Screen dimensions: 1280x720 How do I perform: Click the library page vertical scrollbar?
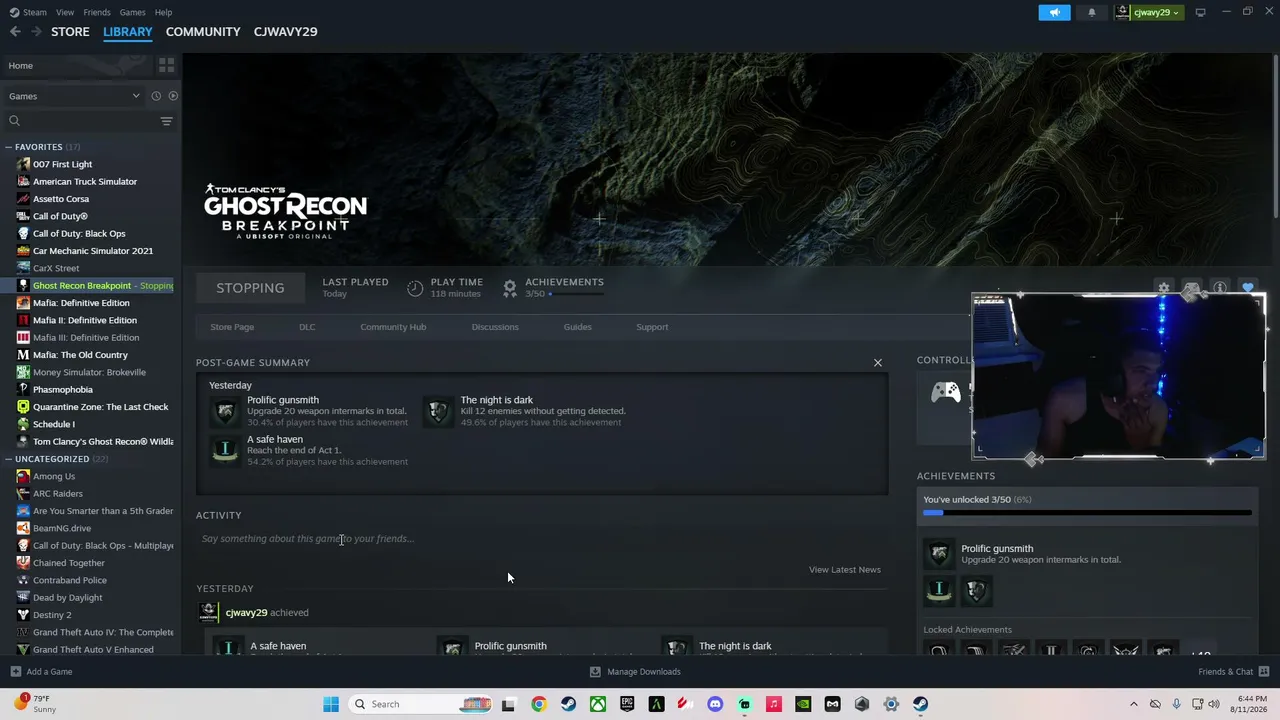pyautogui.click(x=1276, y=137)
